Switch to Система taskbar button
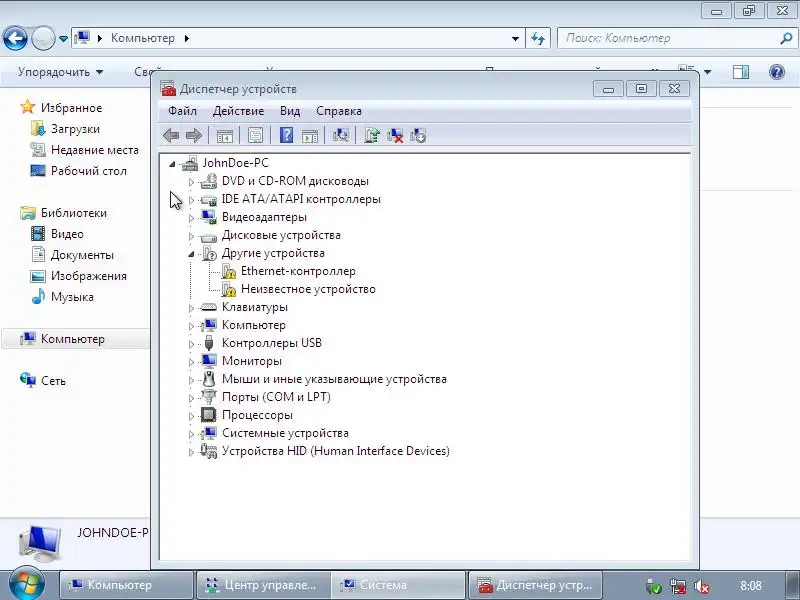The image size is (800, 600). point(398,585)
